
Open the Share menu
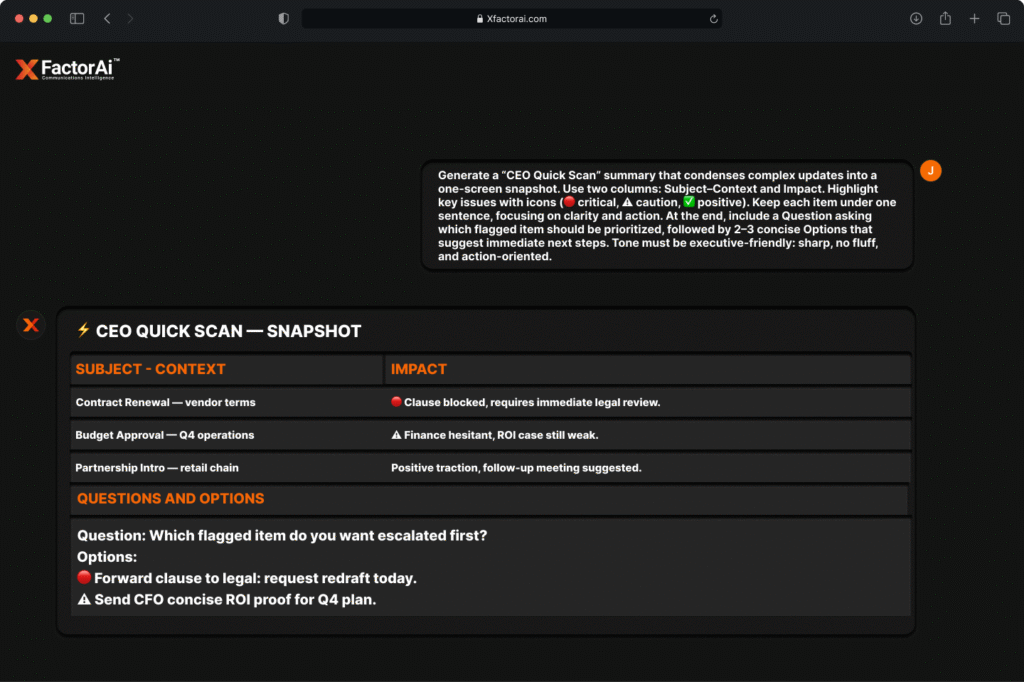click(944, 19)
